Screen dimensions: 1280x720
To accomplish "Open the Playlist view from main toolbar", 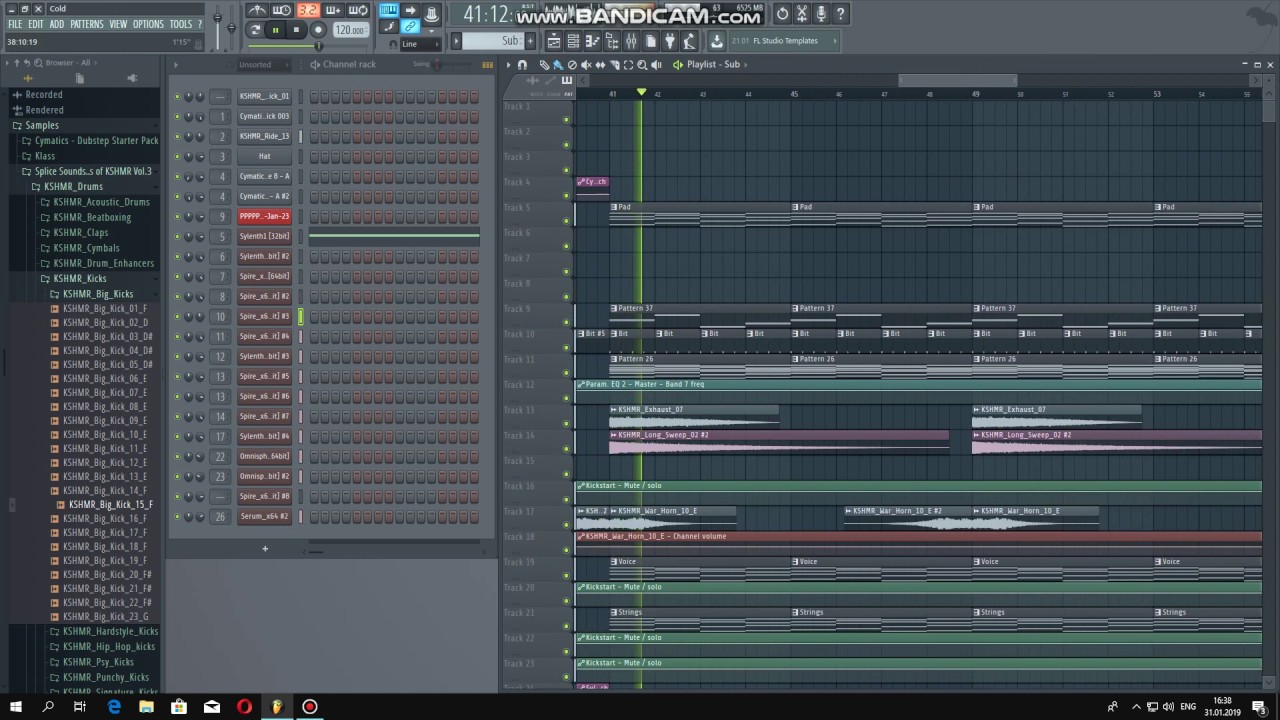I will pyautogui.click(x=554, y=41).
